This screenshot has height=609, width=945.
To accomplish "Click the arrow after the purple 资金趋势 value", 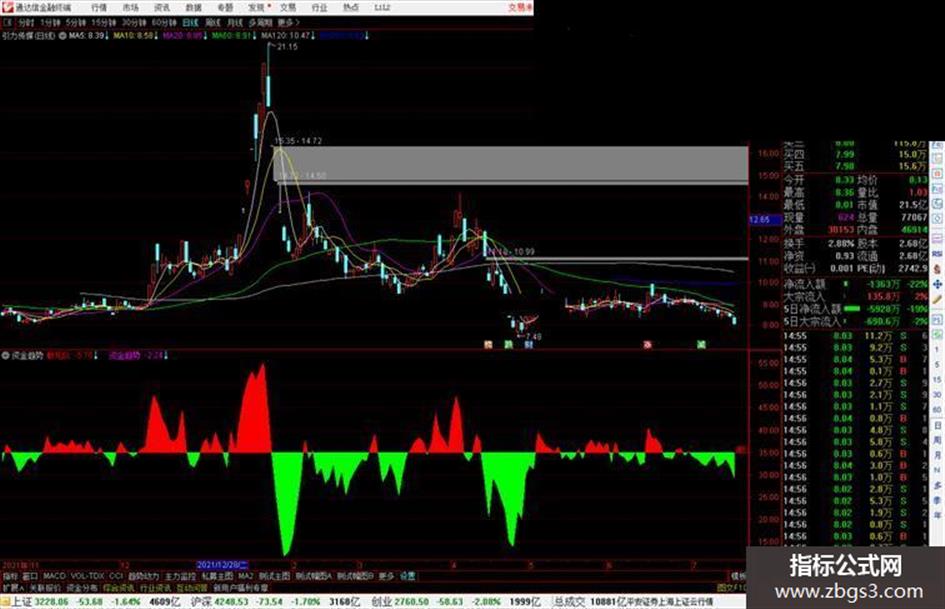I will point(166,356).
